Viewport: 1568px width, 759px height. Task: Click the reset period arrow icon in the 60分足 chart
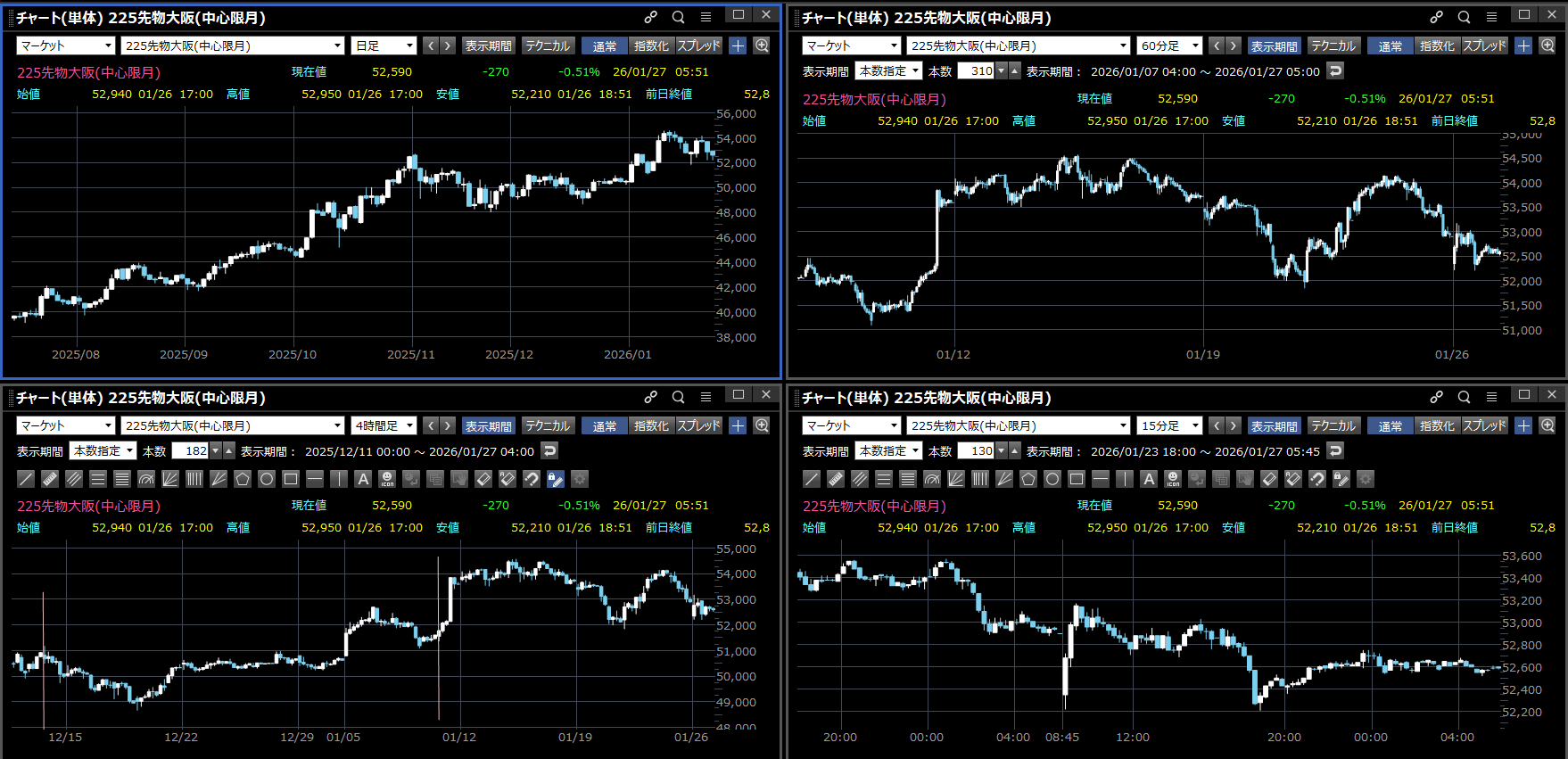coord(1335,71)
